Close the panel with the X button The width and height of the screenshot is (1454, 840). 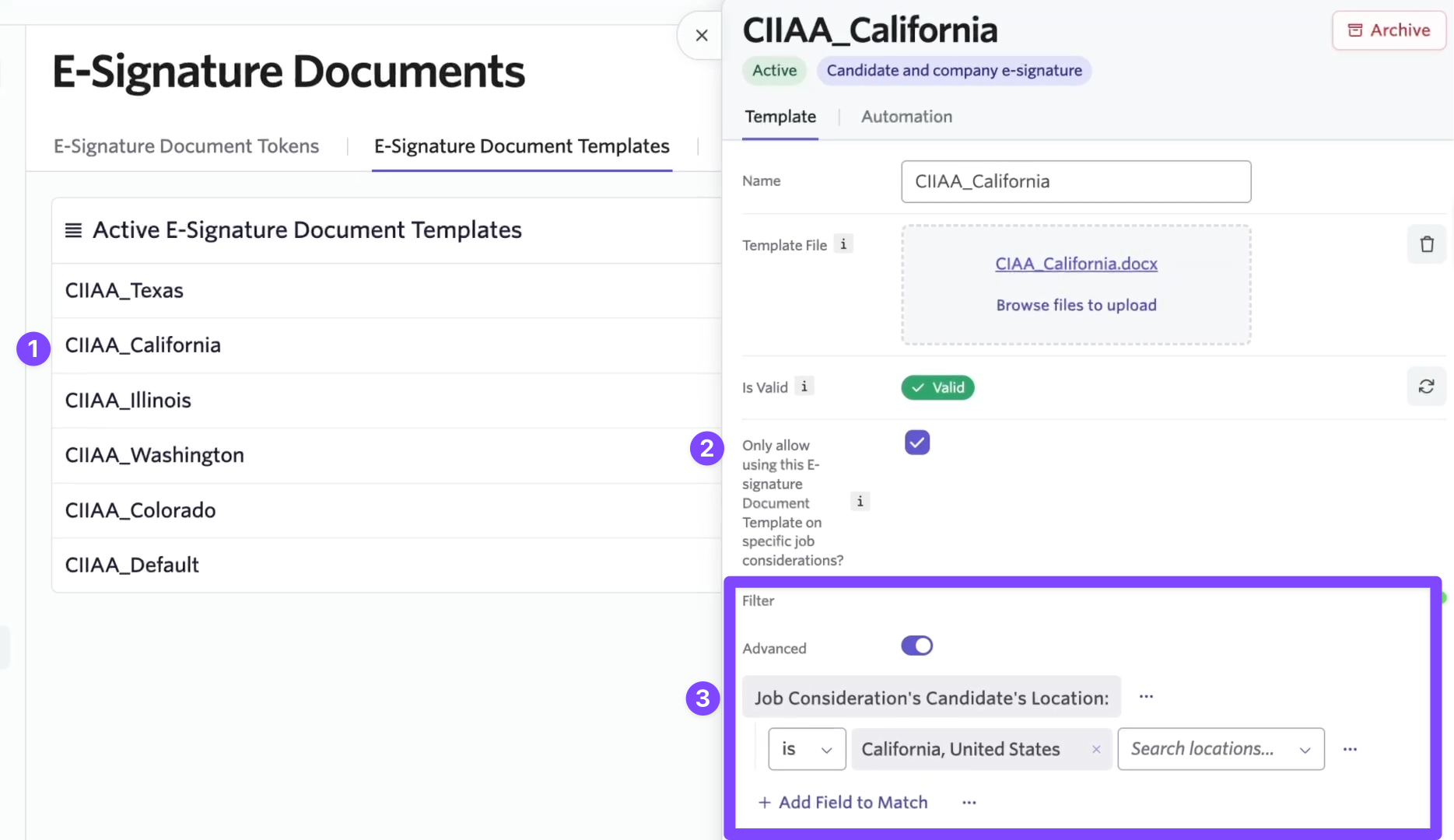pos(701,36)
